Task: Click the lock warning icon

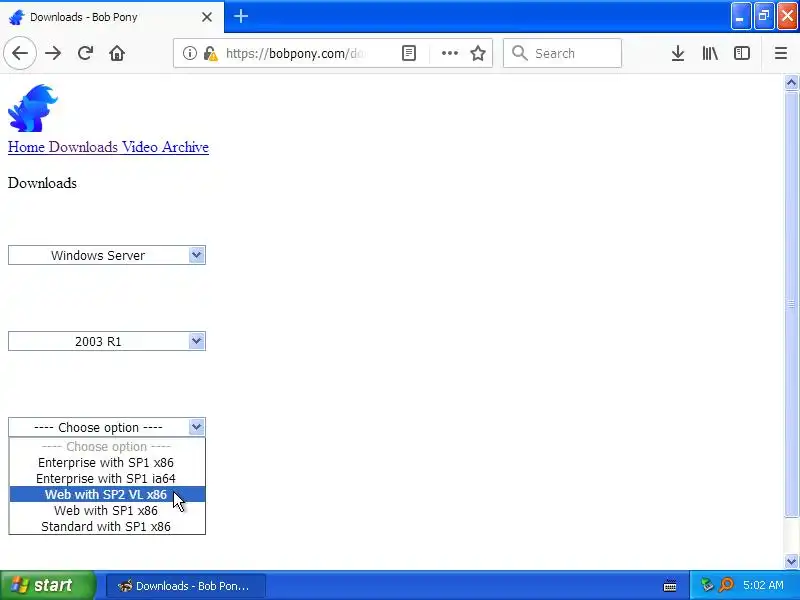Action: (x=210, y=53)
